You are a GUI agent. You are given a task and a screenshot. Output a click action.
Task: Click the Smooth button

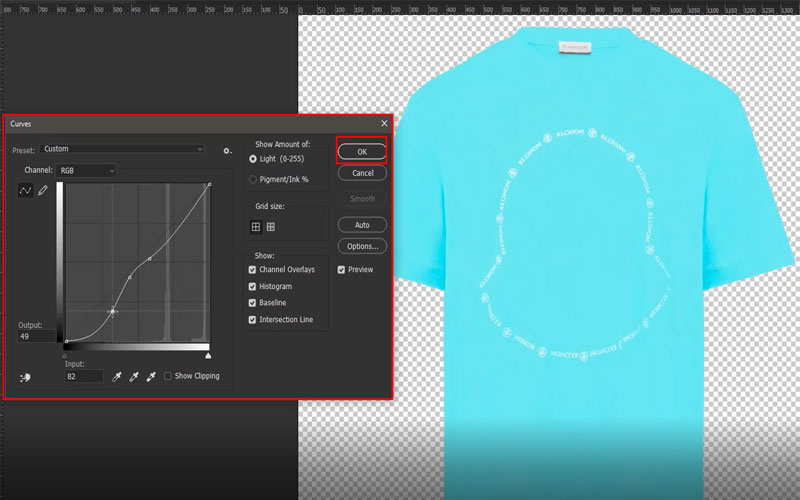point(362,198)
